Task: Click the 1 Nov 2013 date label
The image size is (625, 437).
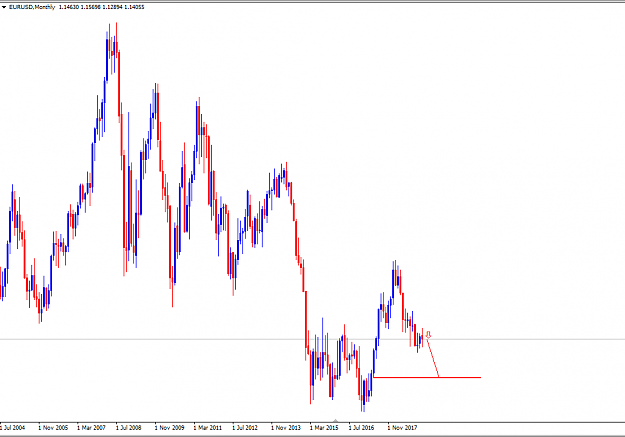Action: tap(286, 428)
